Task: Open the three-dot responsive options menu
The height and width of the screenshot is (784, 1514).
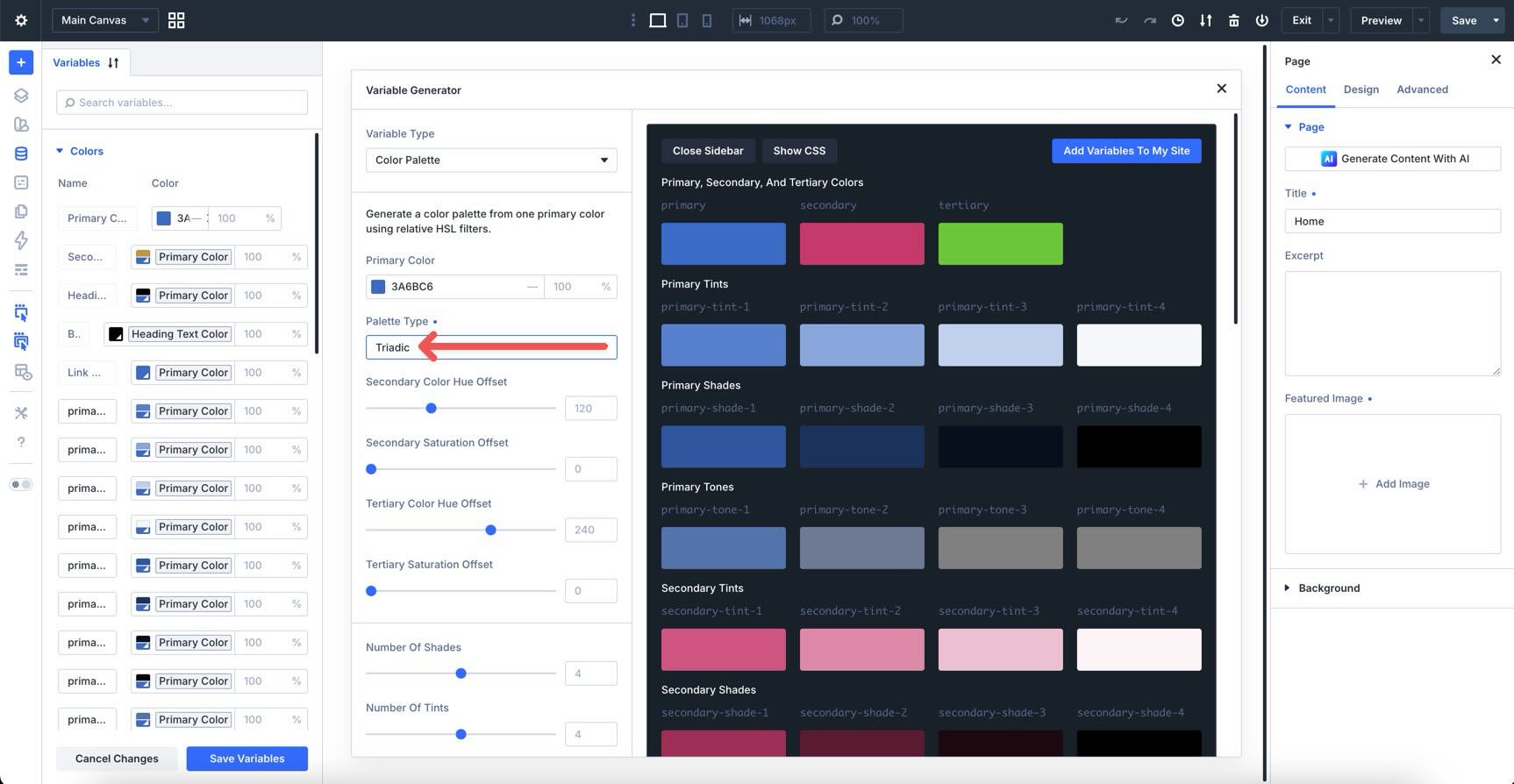Action: click(x=632, y=20)
